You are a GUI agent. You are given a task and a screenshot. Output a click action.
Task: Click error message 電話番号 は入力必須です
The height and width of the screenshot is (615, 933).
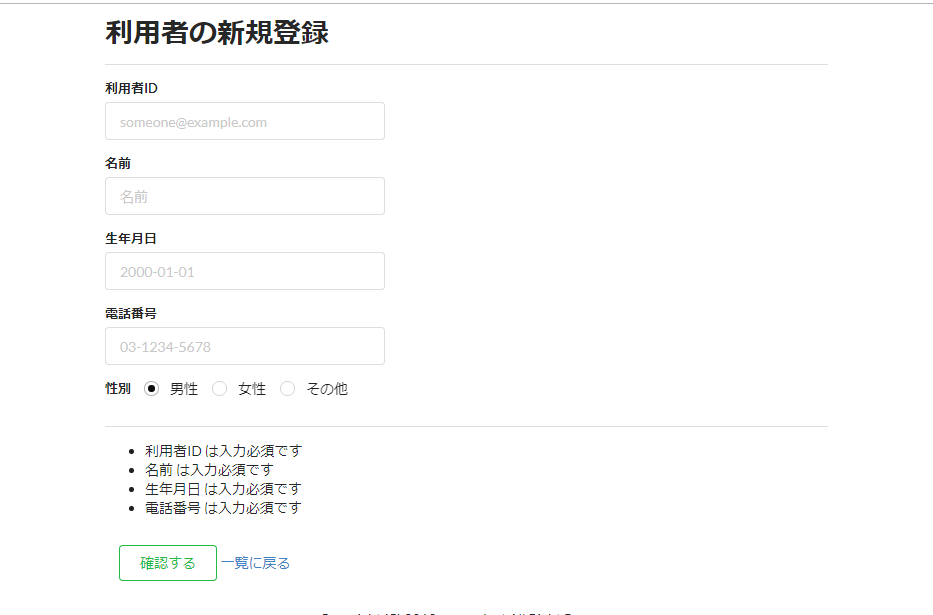(x=224, y=508)
